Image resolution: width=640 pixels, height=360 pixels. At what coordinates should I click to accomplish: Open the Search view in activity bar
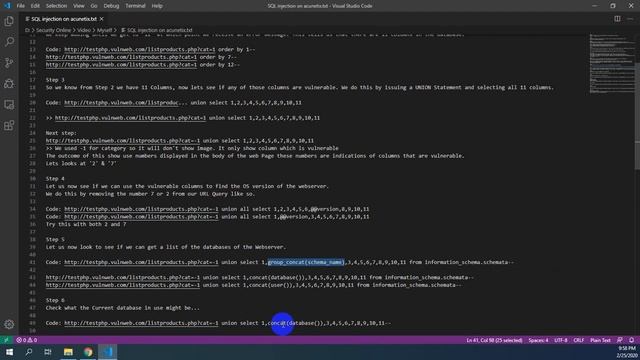[x=9, y=42]
